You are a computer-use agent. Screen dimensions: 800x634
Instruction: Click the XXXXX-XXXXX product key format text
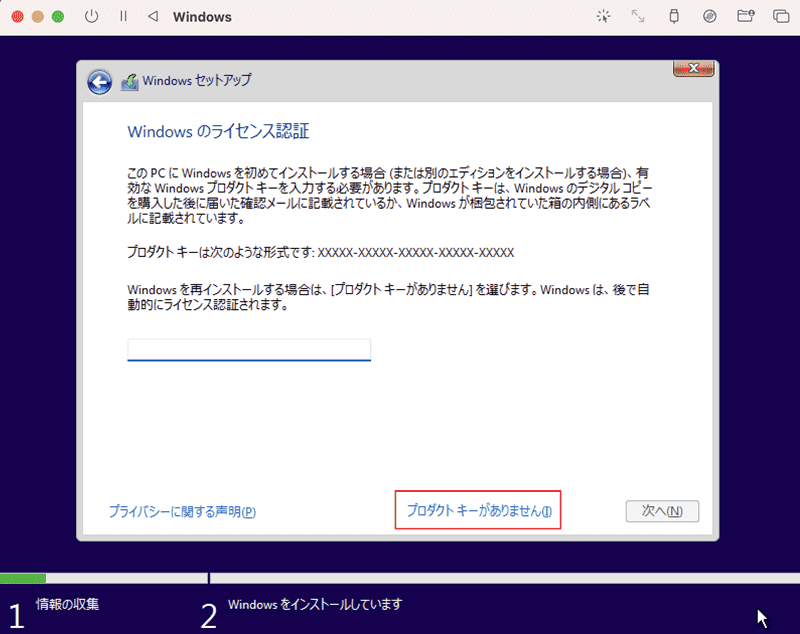(416, 252)
